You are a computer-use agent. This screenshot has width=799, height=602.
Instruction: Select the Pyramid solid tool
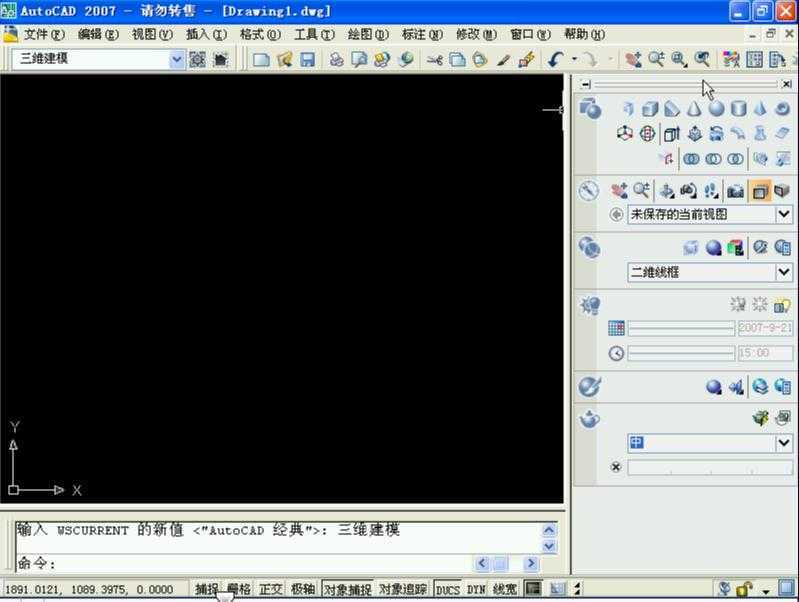(760, 109)
